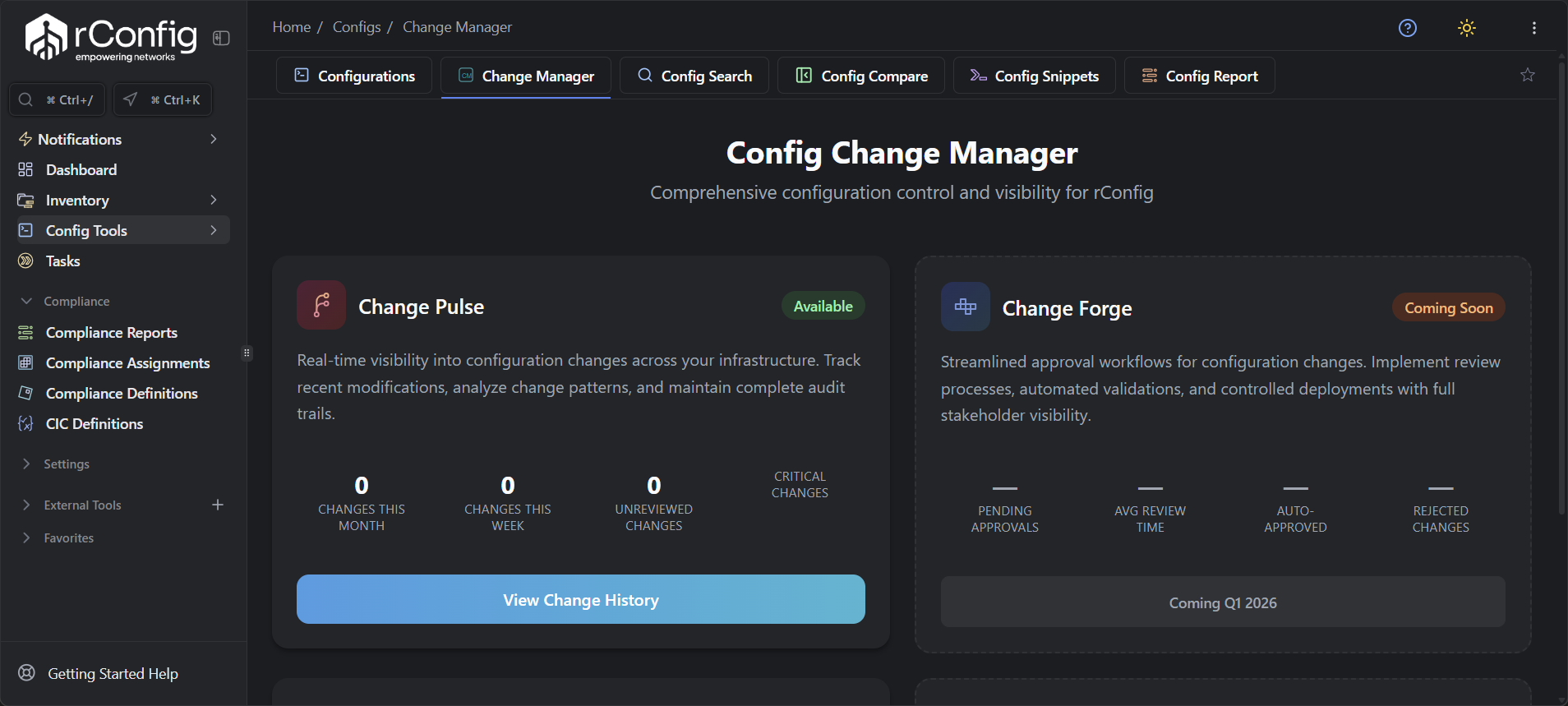Open Compliance Assignments page
This screenshot has height=706, width=1568.
coord(128,362)
